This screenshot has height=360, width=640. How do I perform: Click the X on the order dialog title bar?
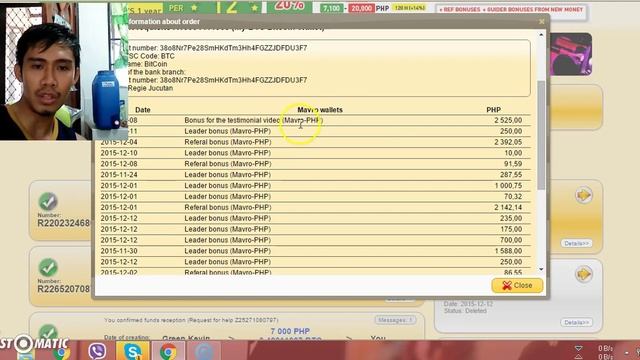tap(542, 22)
